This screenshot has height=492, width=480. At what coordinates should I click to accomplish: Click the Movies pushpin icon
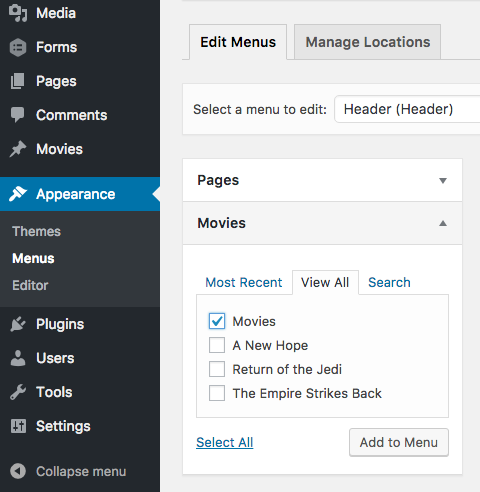(x=18, y=149)
